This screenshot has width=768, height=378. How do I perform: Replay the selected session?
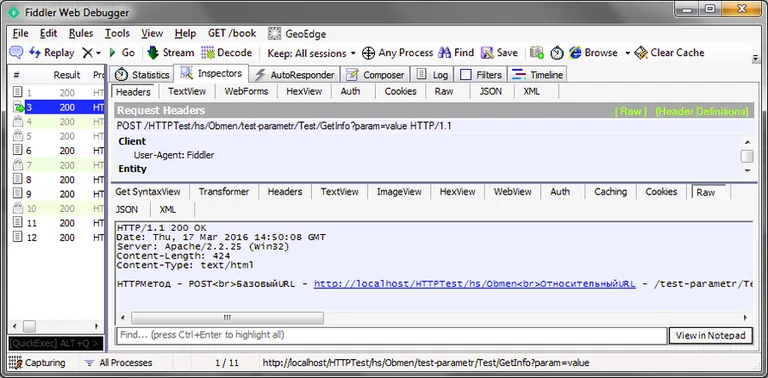pyautogui.click(x=51, y=52)
